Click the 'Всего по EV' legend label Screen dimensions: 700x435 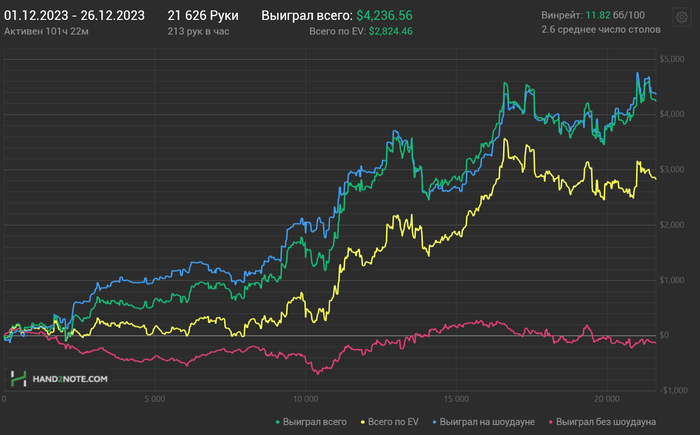(393, 422)
